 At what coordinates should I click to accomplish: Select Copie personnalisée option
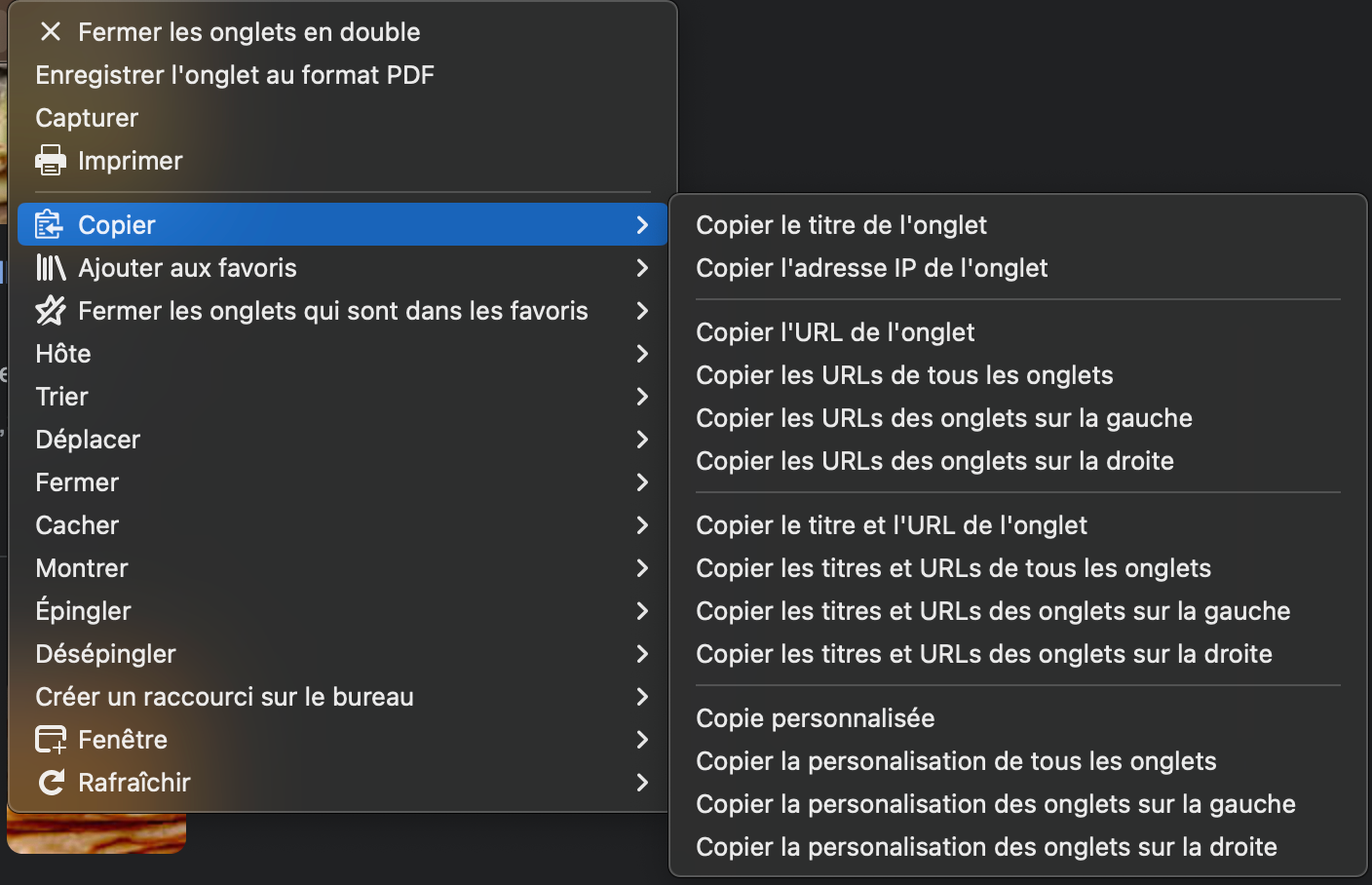coord(815,718)
